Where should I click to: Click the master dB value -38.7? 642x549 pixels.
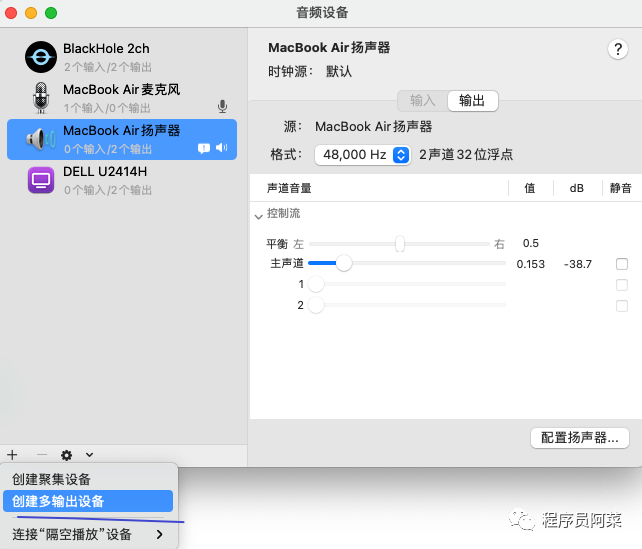[578, 264]
